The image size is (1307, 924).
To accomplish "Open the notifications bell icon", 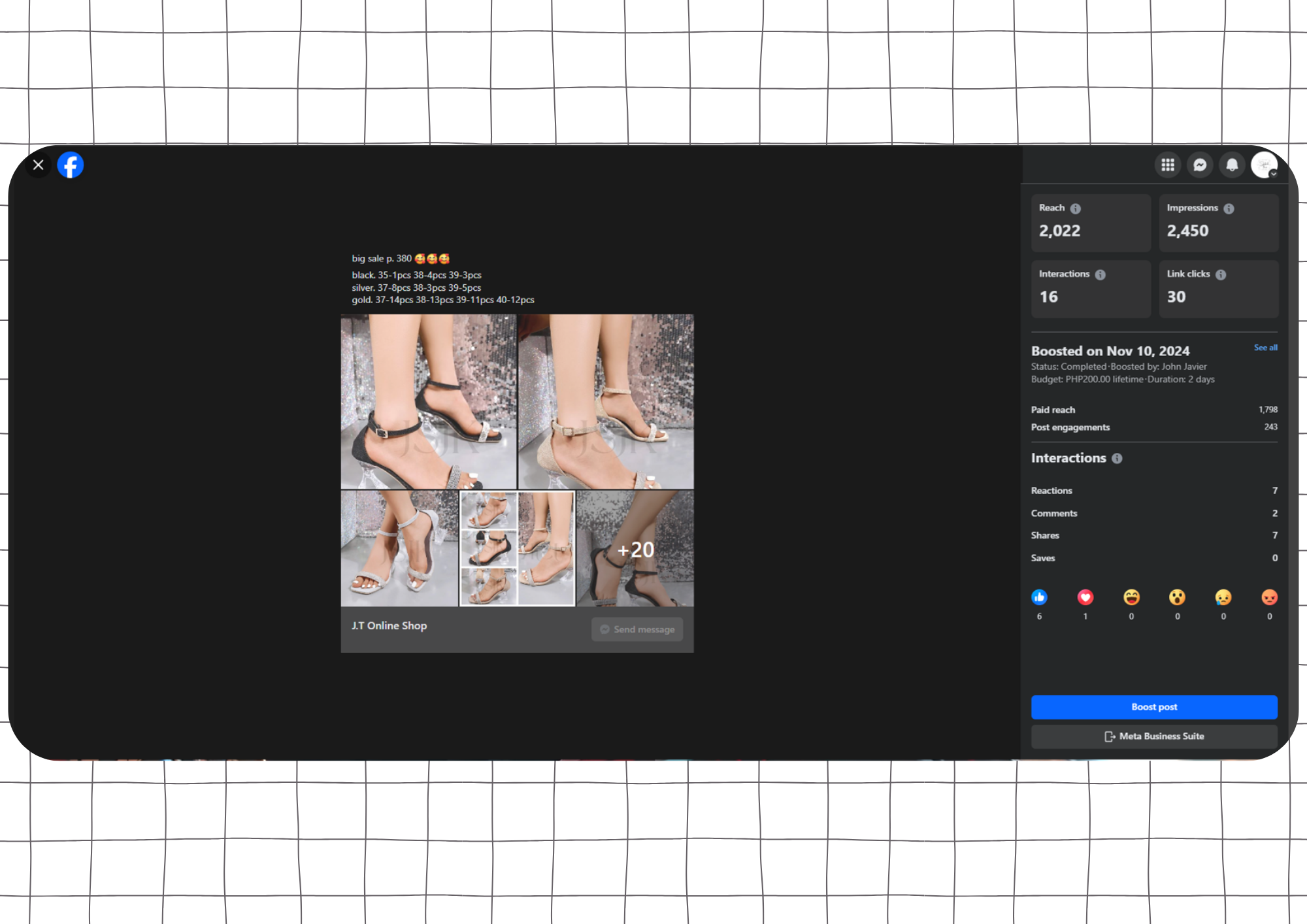I will pyautogui.click(x=1232, y=165).
